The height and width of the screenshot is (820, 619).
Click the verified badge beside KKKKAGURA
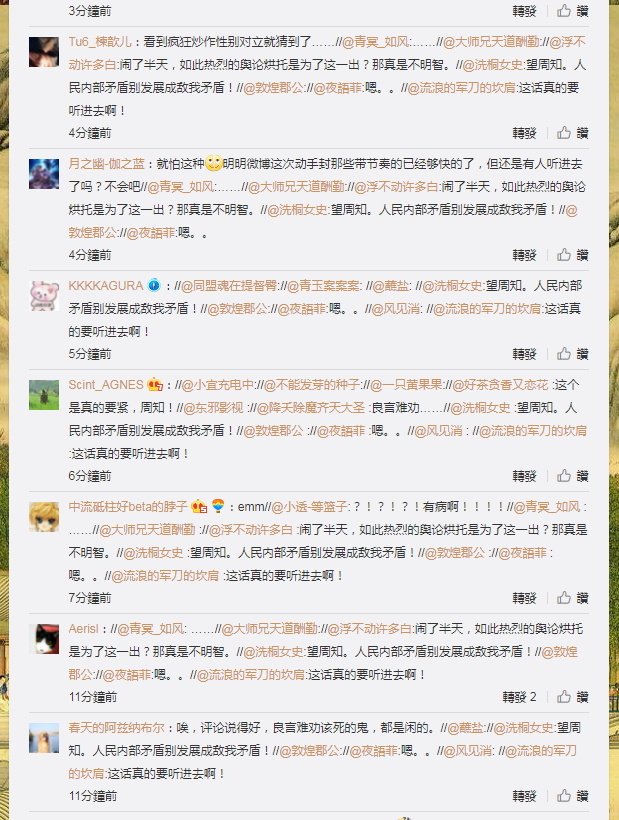154,286
